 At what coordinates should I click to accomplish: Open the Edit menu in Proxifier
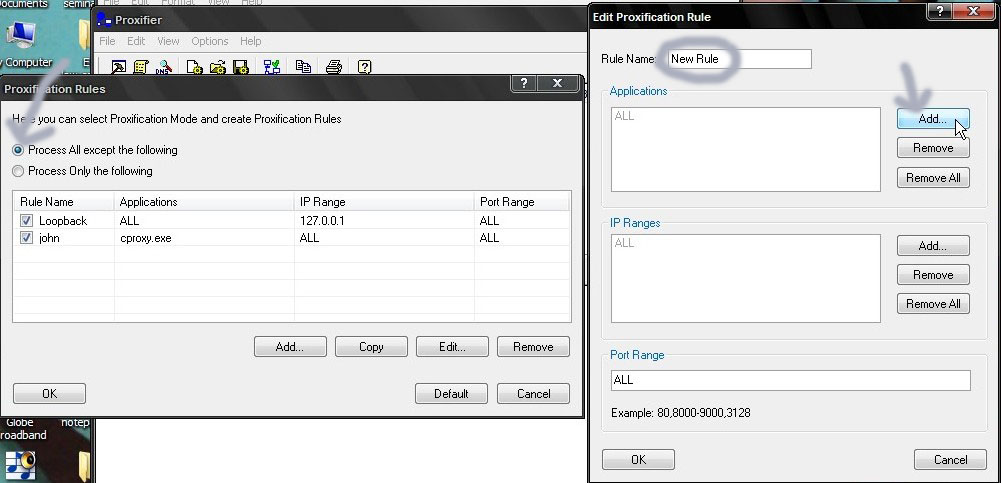(136, 41)
